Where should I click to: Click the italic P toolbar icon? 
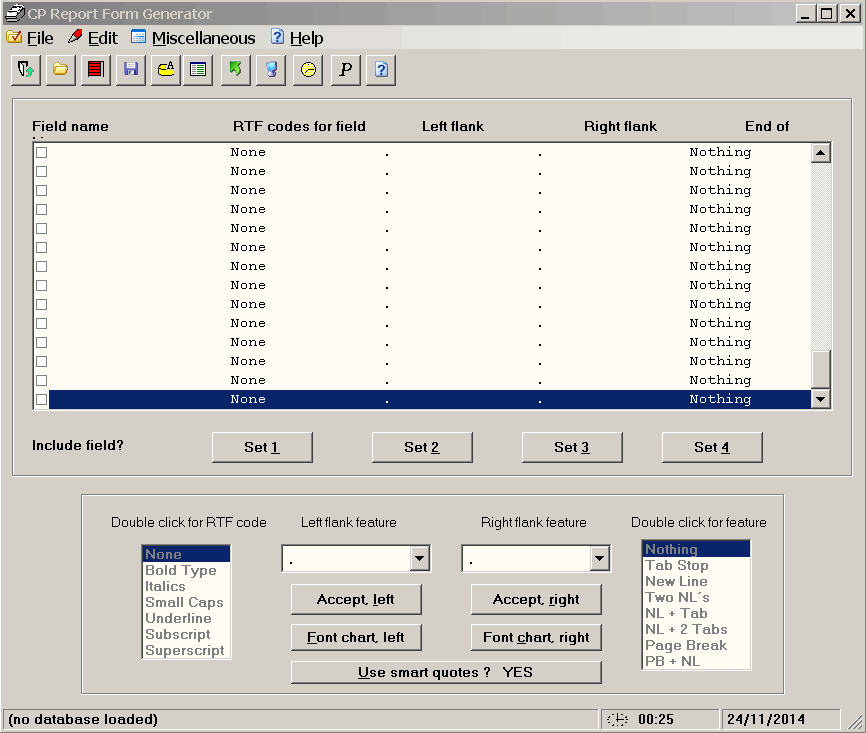[345, 70]
